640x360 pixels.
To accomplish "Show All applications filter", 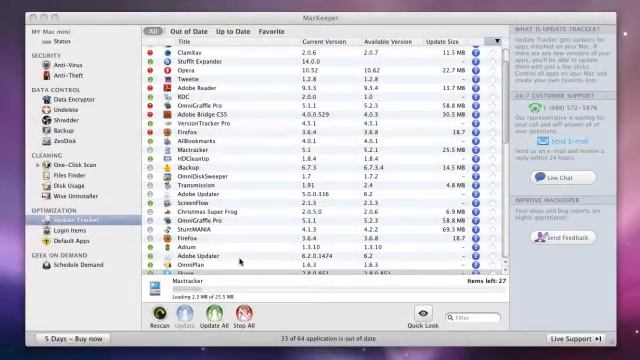I will click(x=153, y=31).
